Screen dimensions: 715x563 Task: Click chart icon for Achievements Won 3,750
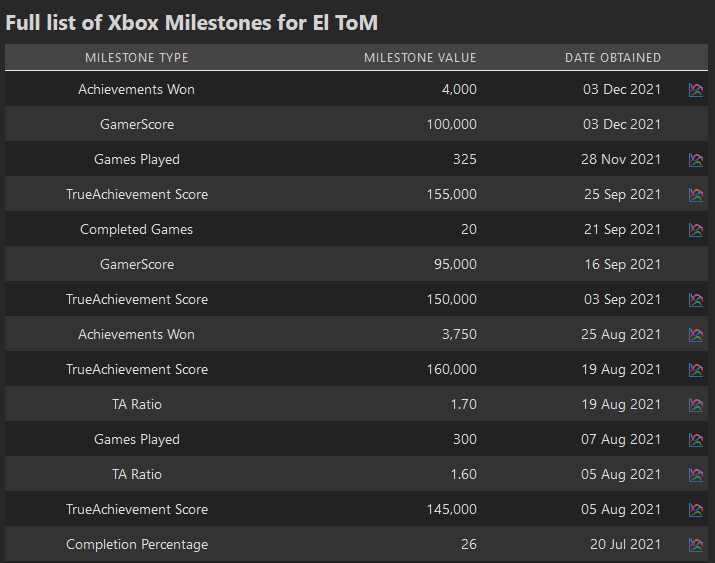coord(695,335)
